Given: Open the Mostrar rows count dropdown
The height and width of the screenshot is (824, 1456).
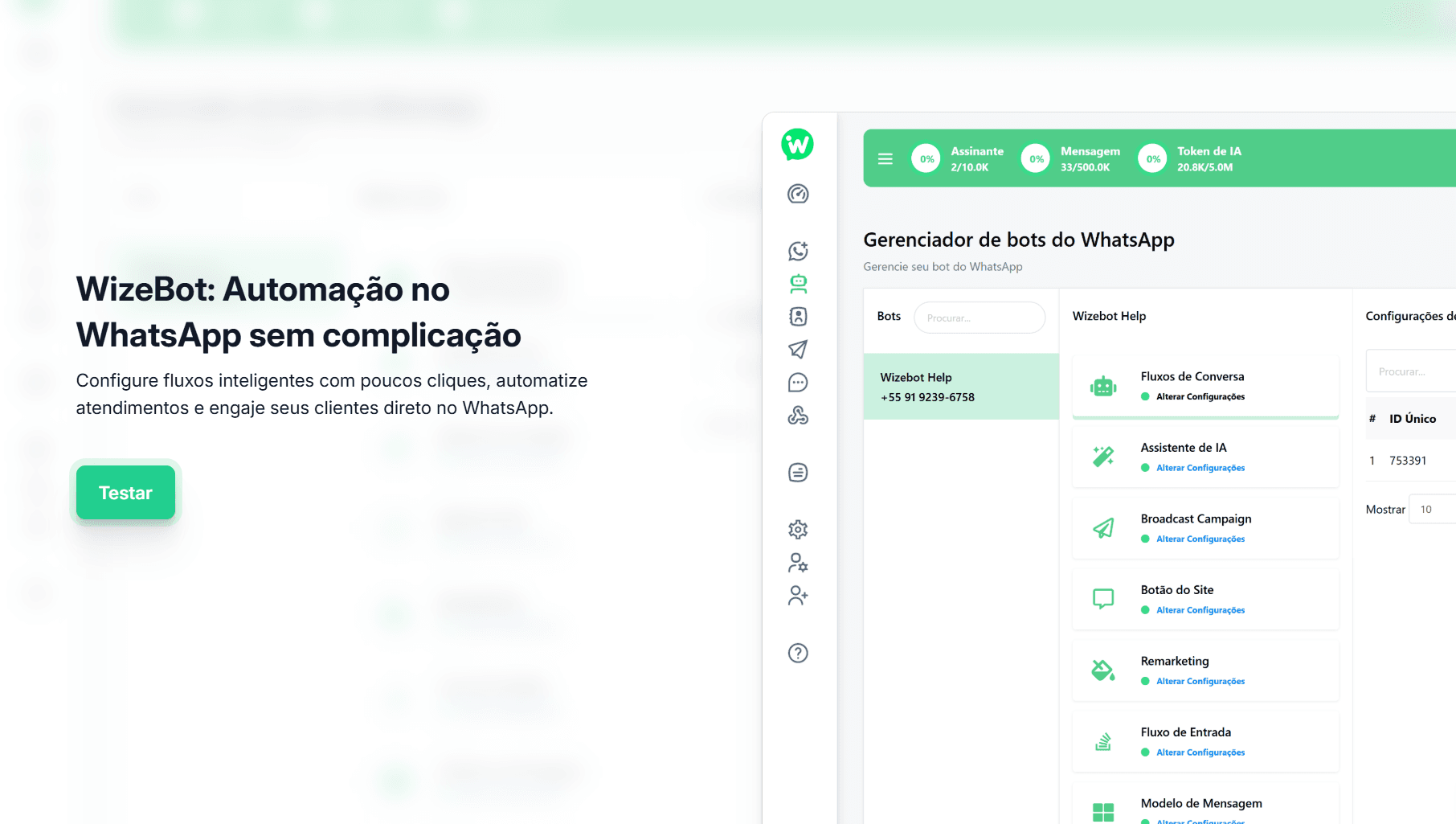Looking at the screenshot, I should 1432,509.
